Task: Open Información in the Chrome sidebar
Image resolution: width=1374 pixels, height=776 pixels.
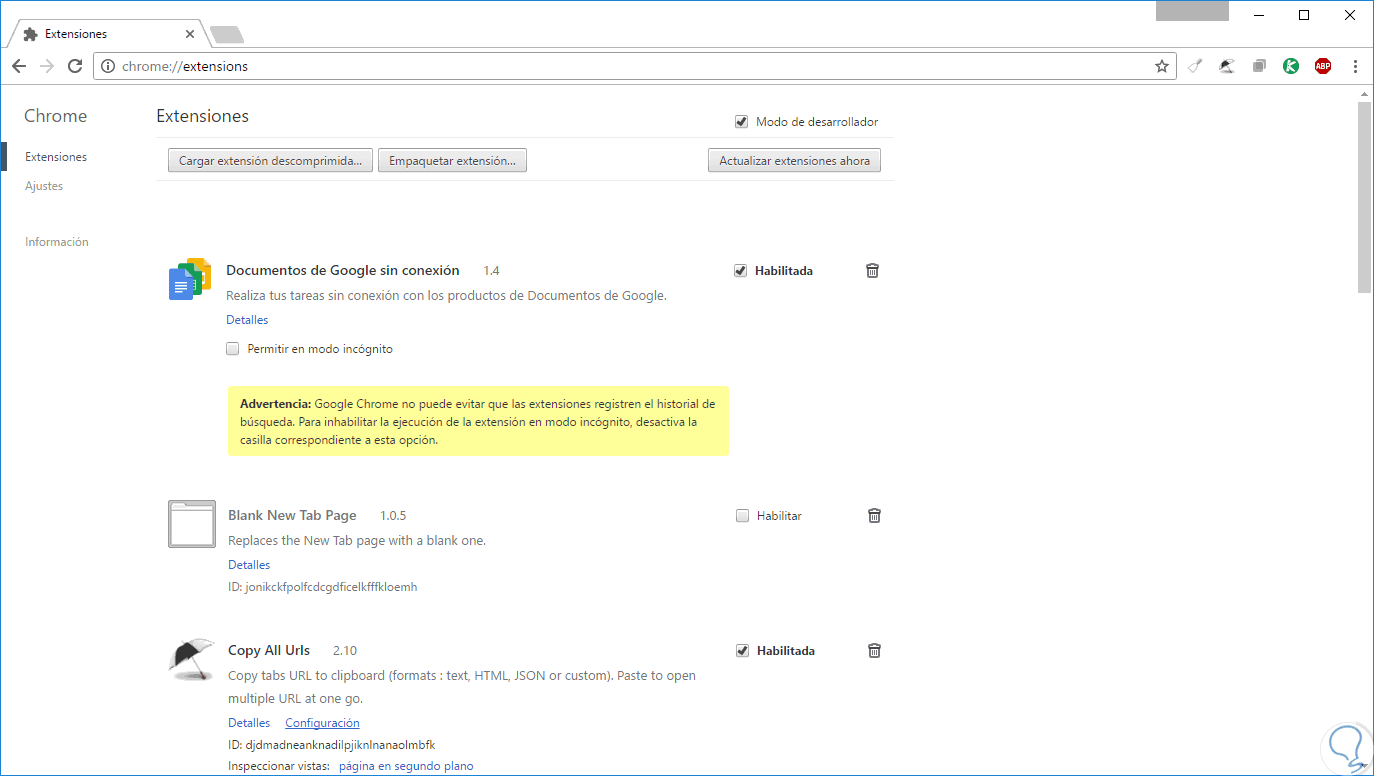Action: [57, 242]
